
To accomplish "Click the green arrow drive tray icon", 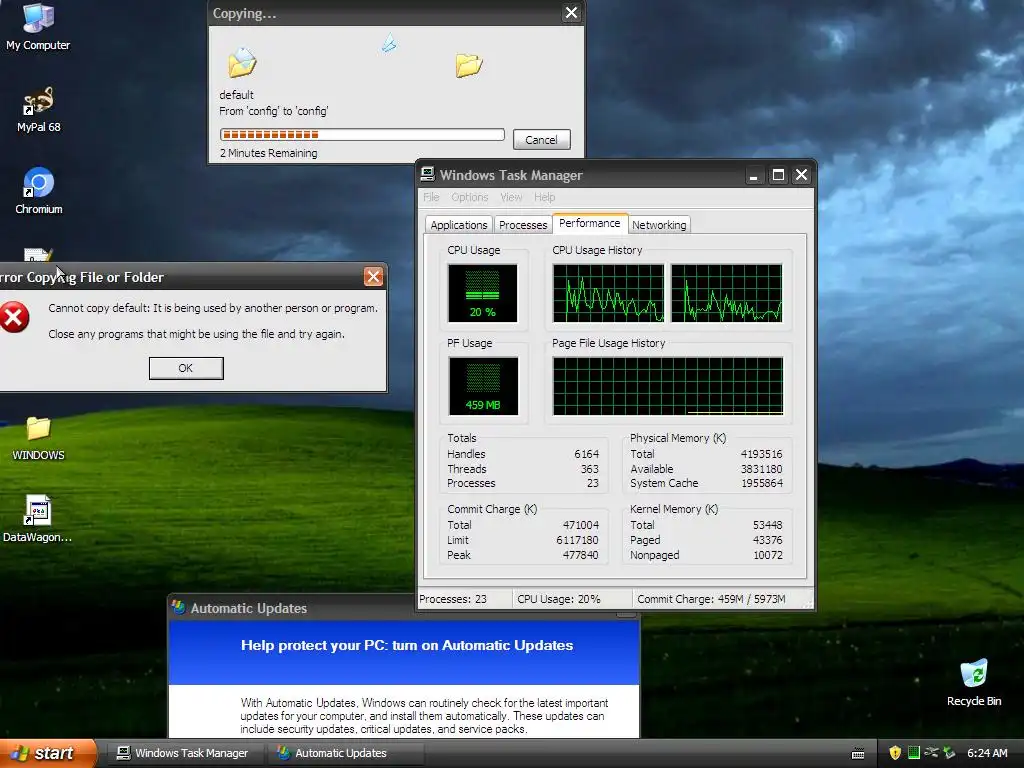I will pos(949,753).
